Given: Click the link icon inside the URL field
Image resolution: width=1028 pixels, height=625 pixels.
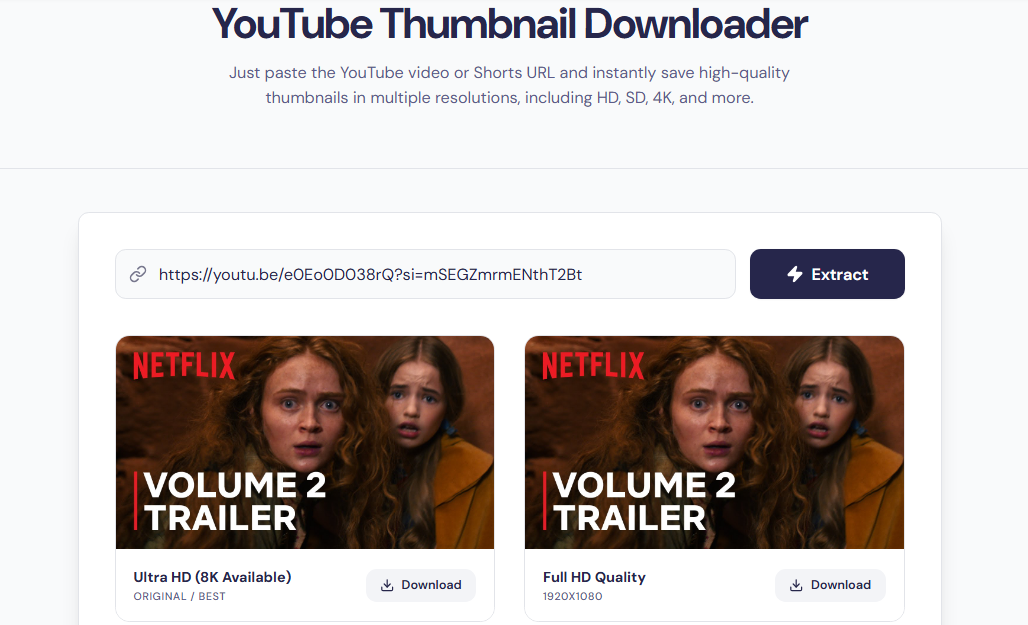Looking at the screenshot, I should pyautogui.click(x=138, y=273).
